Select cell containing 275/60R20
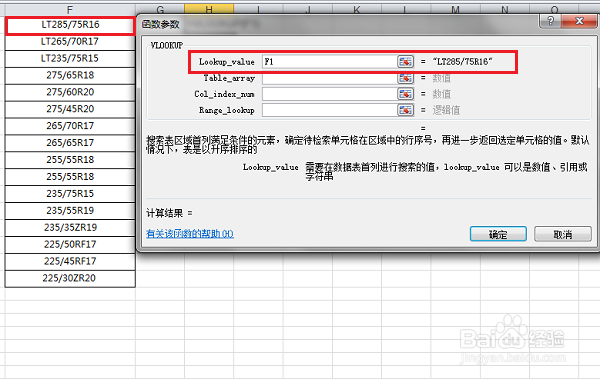 point(70,92)
